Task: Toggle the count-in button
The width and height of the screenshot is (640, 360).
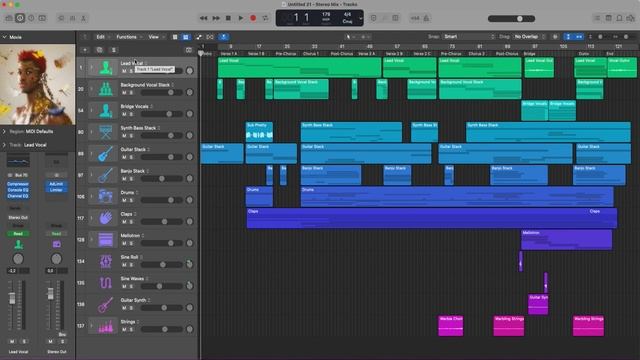Action: pyautogui.click(x=415, y=18)
